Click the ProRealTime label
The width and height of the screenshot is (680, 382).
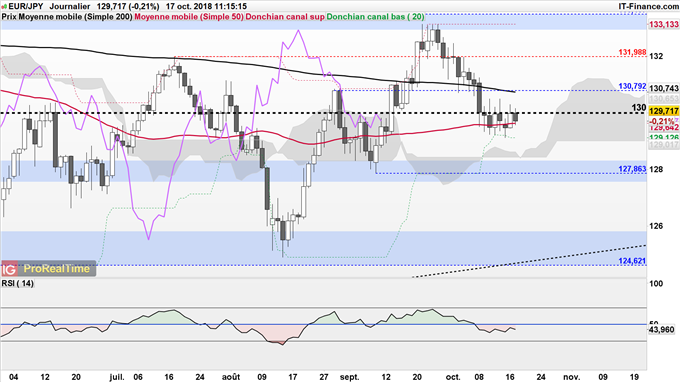57,269
